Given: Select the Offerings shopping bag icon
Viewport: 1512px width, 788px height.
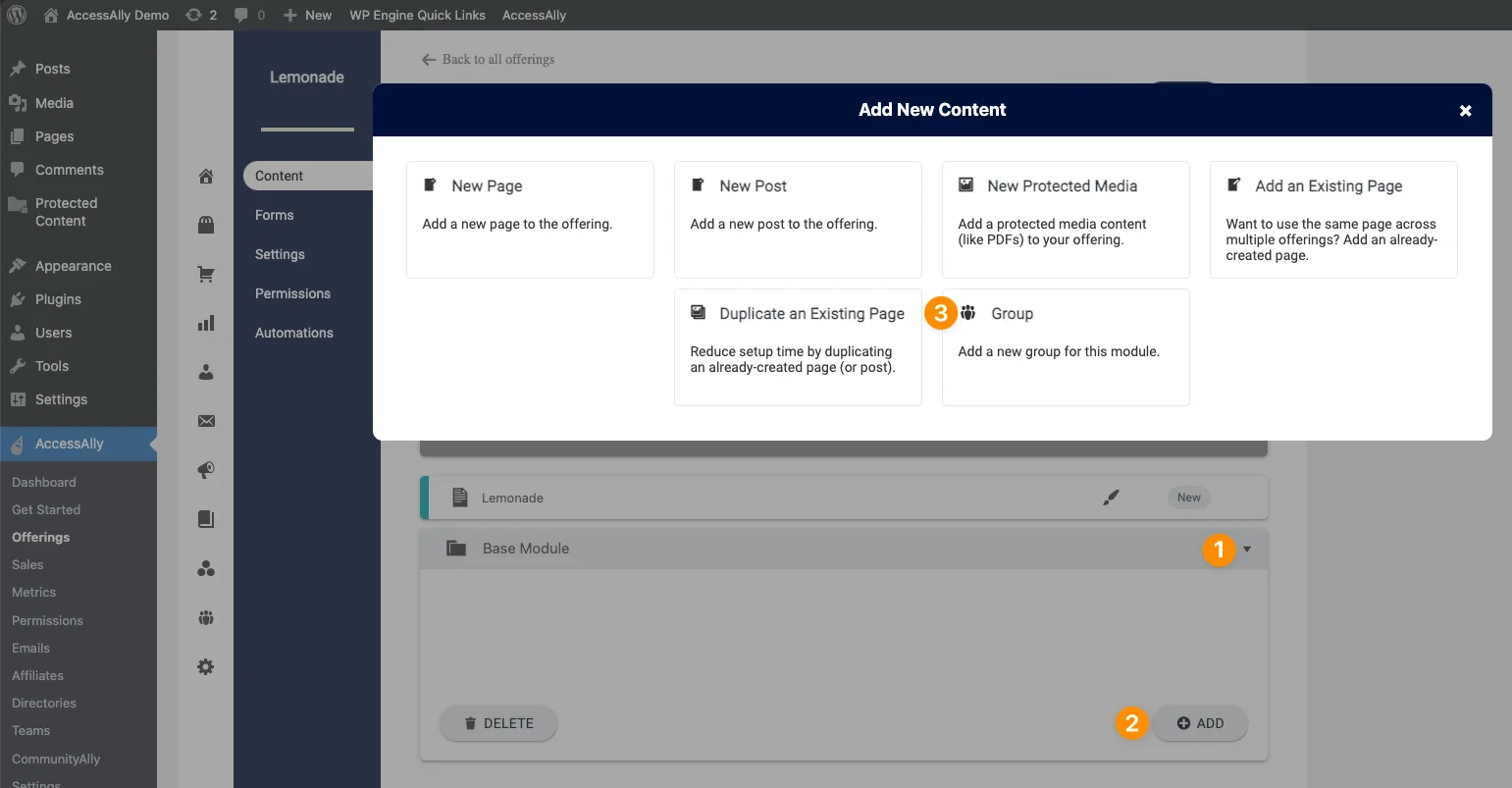Looking at the screenshot, I should [206, 225].
